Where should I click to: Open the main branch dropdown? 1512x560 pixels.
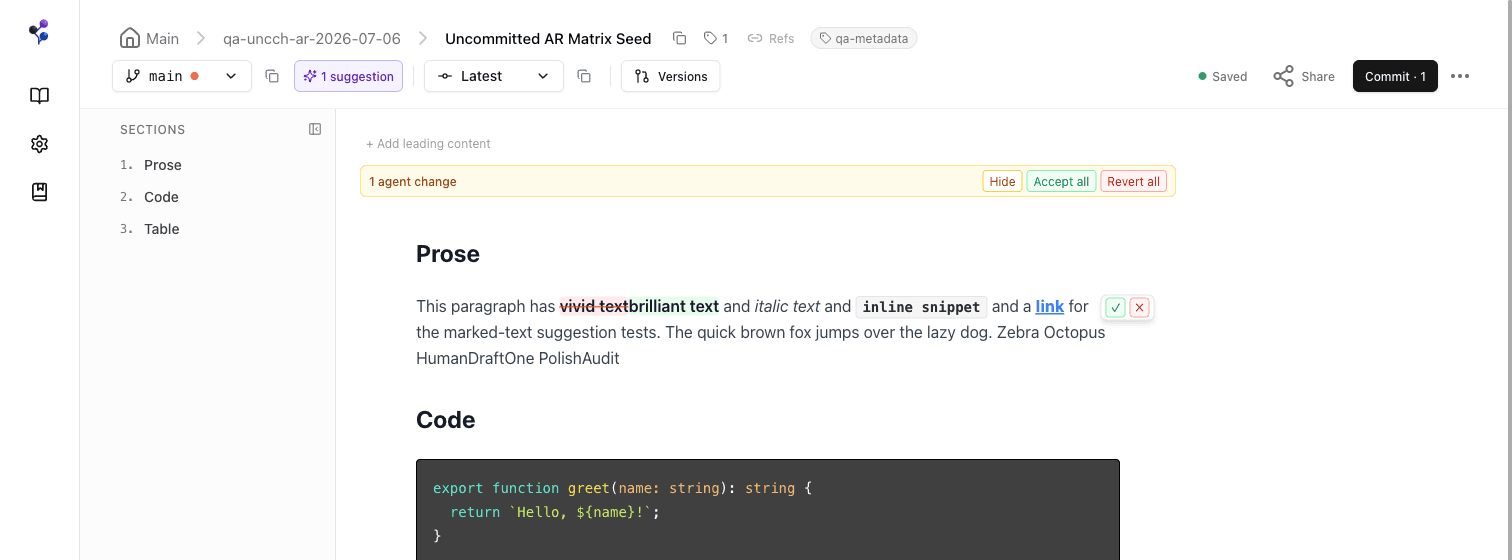(182, 76)
